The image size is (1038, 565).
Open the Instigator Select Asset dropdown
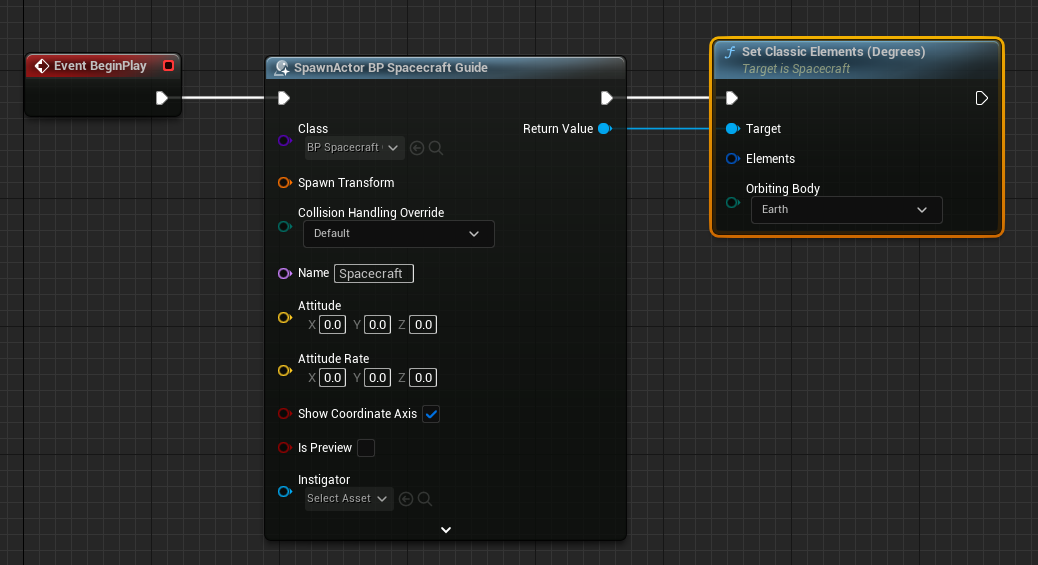[x=350, y=499]
